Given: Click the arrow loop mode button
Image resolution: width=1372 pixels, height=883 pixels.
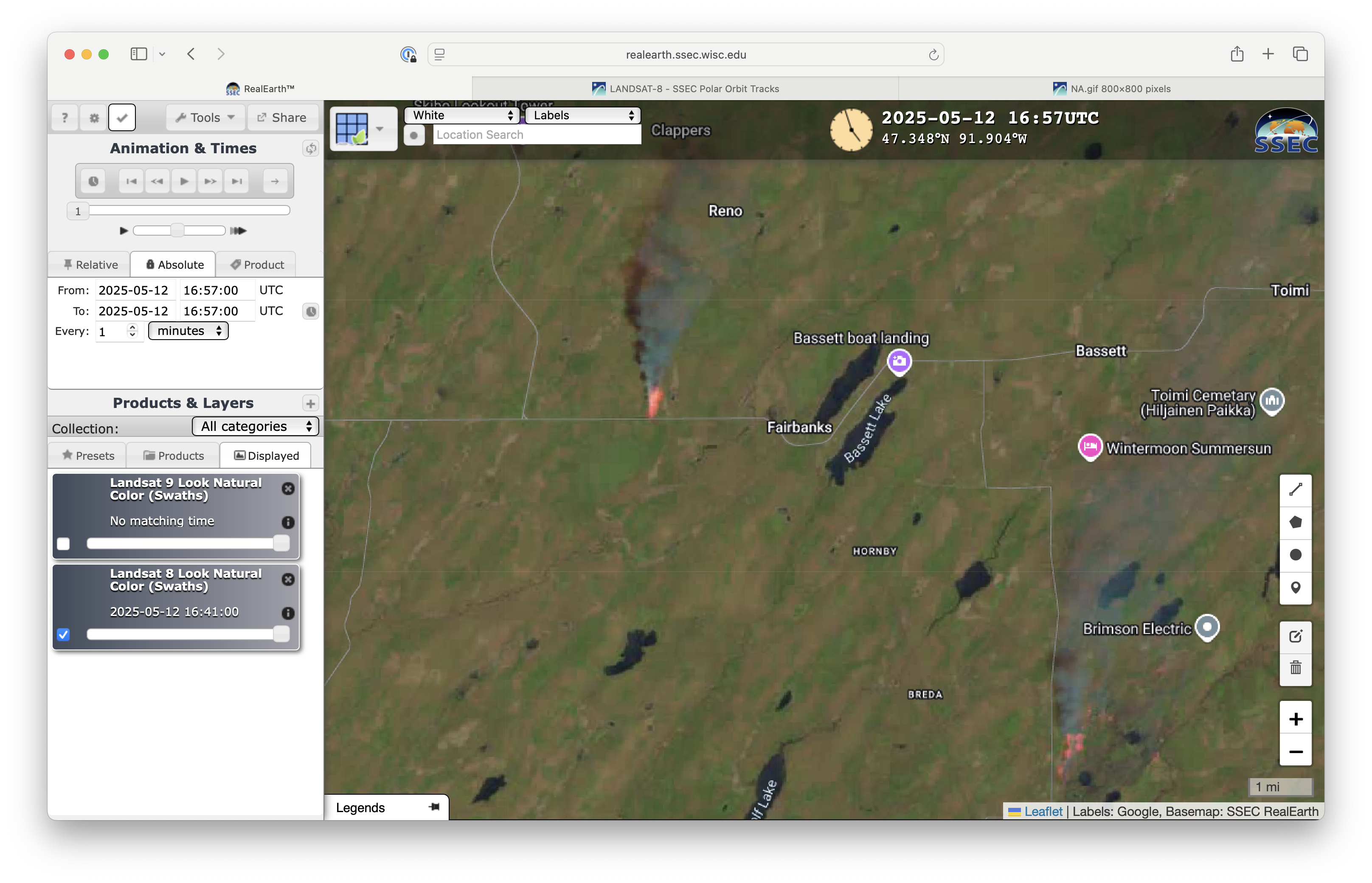Looking at the screenshot, I should (x=275, y=181).
